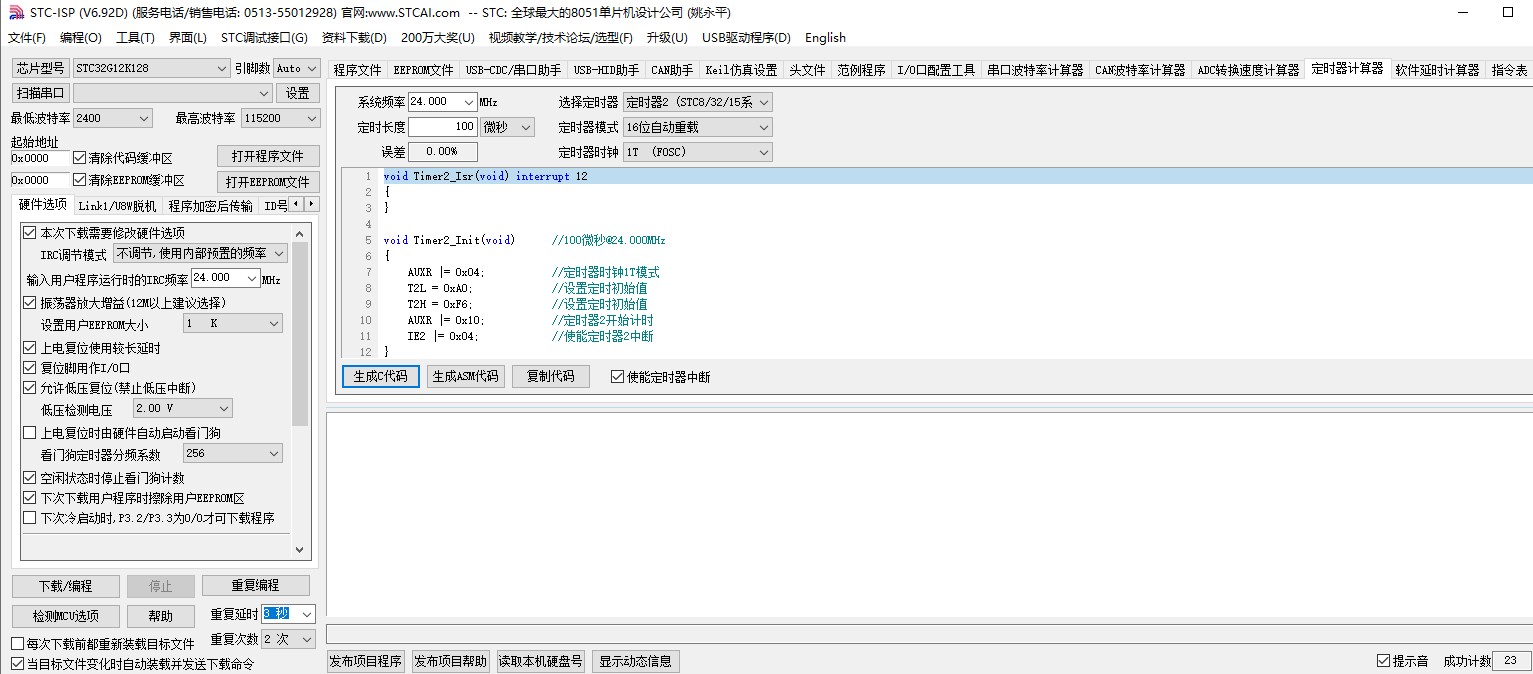Open serial port selection dropdown

[x=172, y=93]
